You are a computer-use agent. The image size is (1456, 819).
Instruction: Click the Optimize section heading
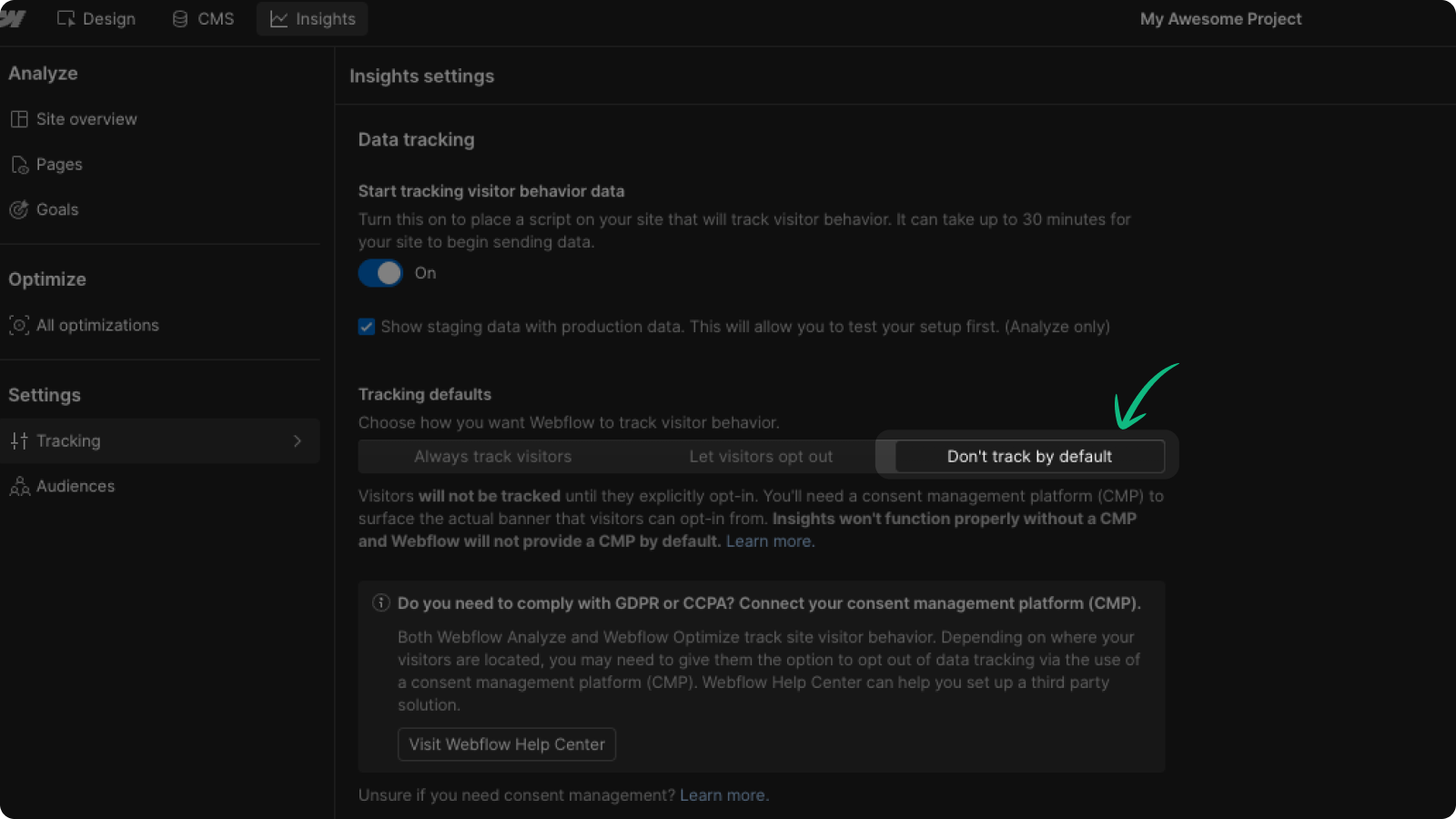(x=47, y=280)
